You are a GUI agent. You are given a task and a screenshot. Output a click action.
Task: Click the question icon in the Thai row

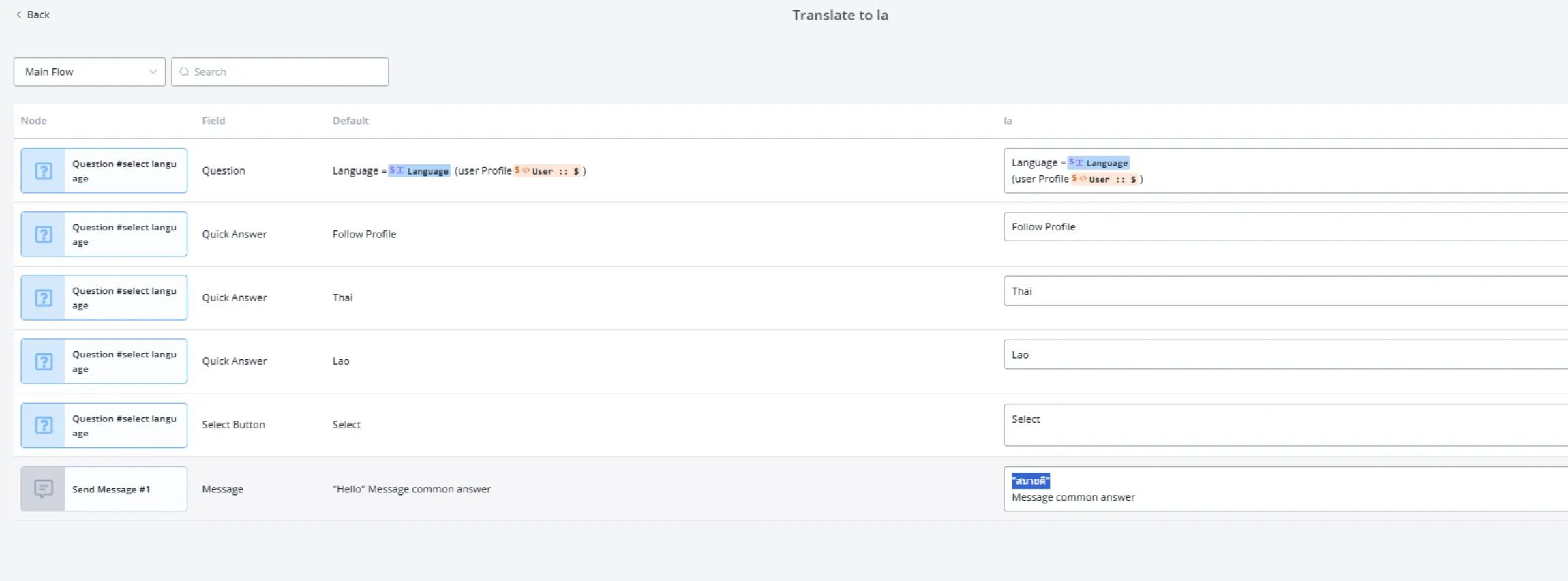click(44, 297)
